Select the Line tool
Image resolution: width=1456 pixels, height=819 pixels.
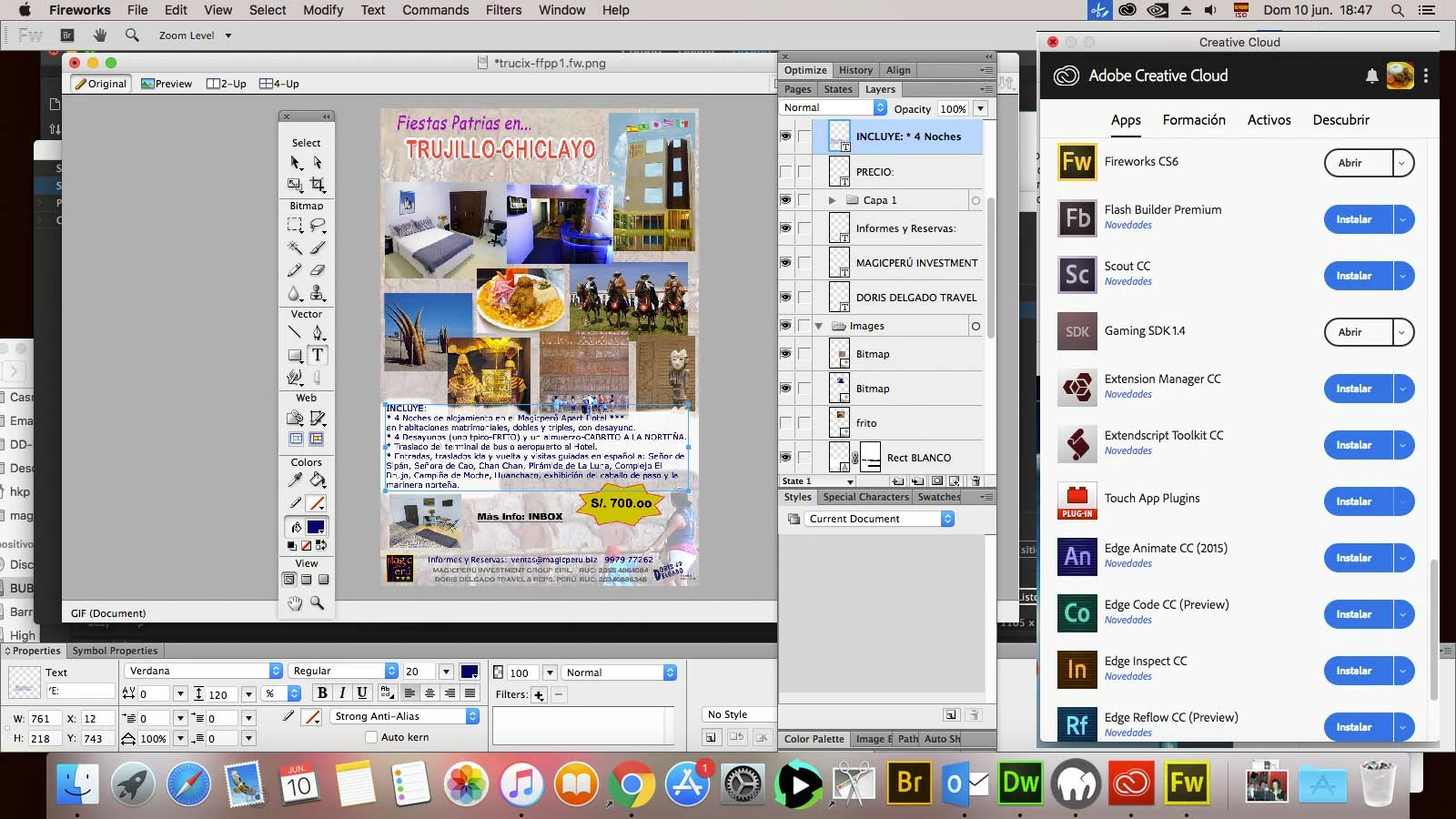tap(296, 333)
